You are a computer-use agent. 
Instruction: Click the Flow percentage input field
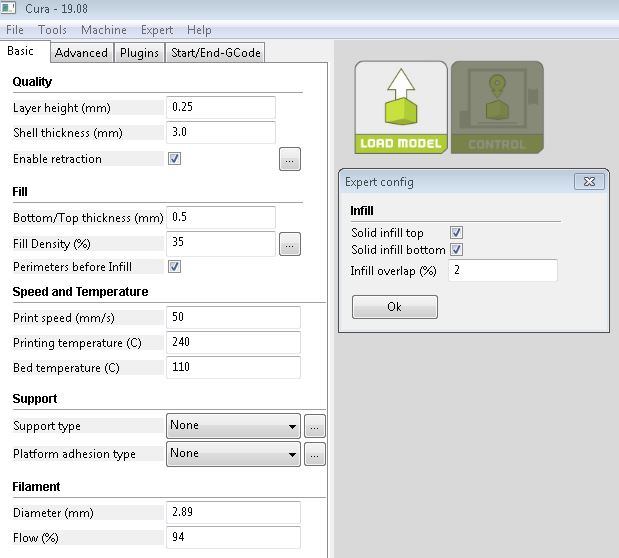[233, 537]
